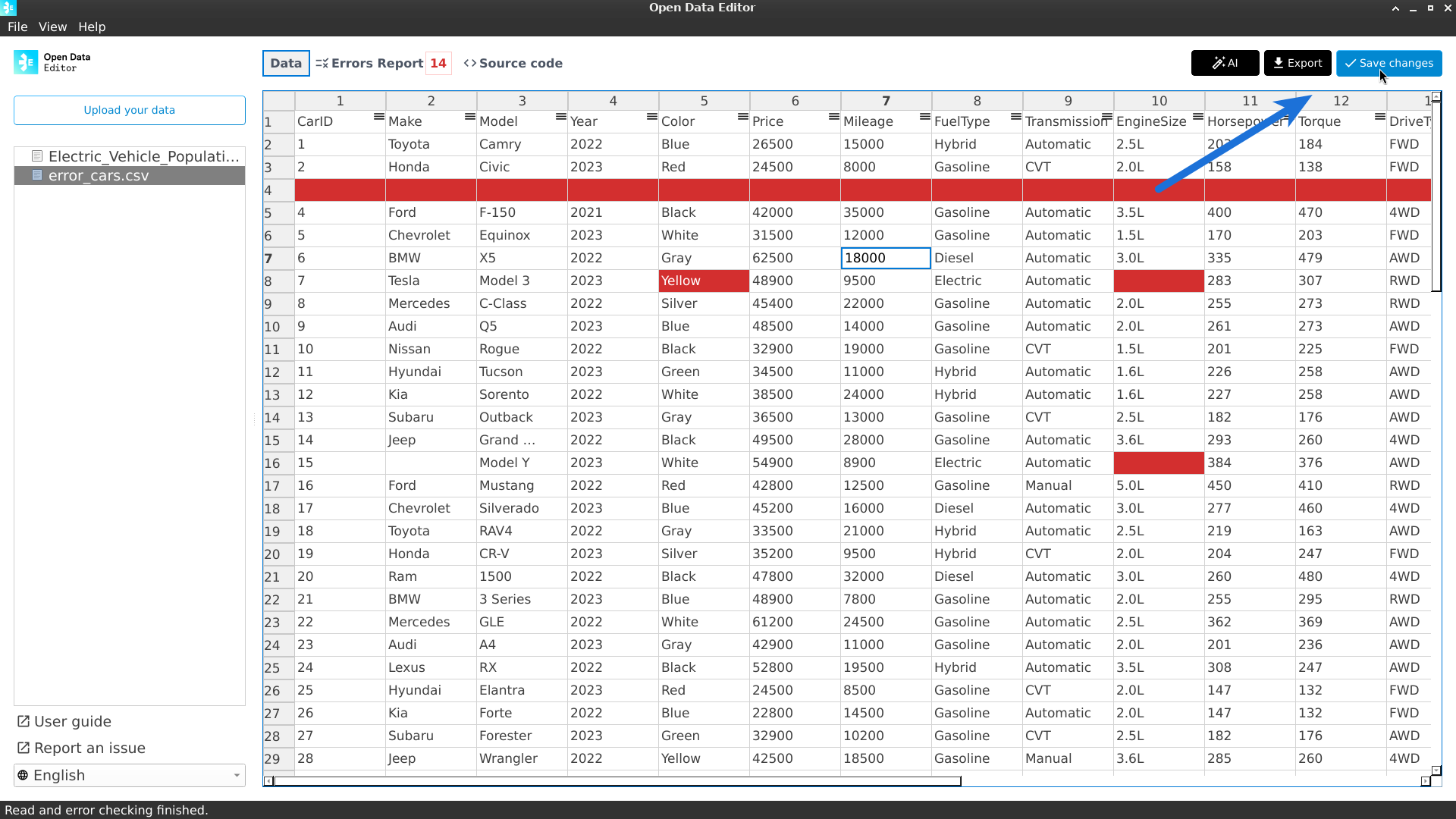The width and height of the screenshot is (1456, 819).
Task: Select the Electric_Vehicle_Population file
Action: [143, 156]
